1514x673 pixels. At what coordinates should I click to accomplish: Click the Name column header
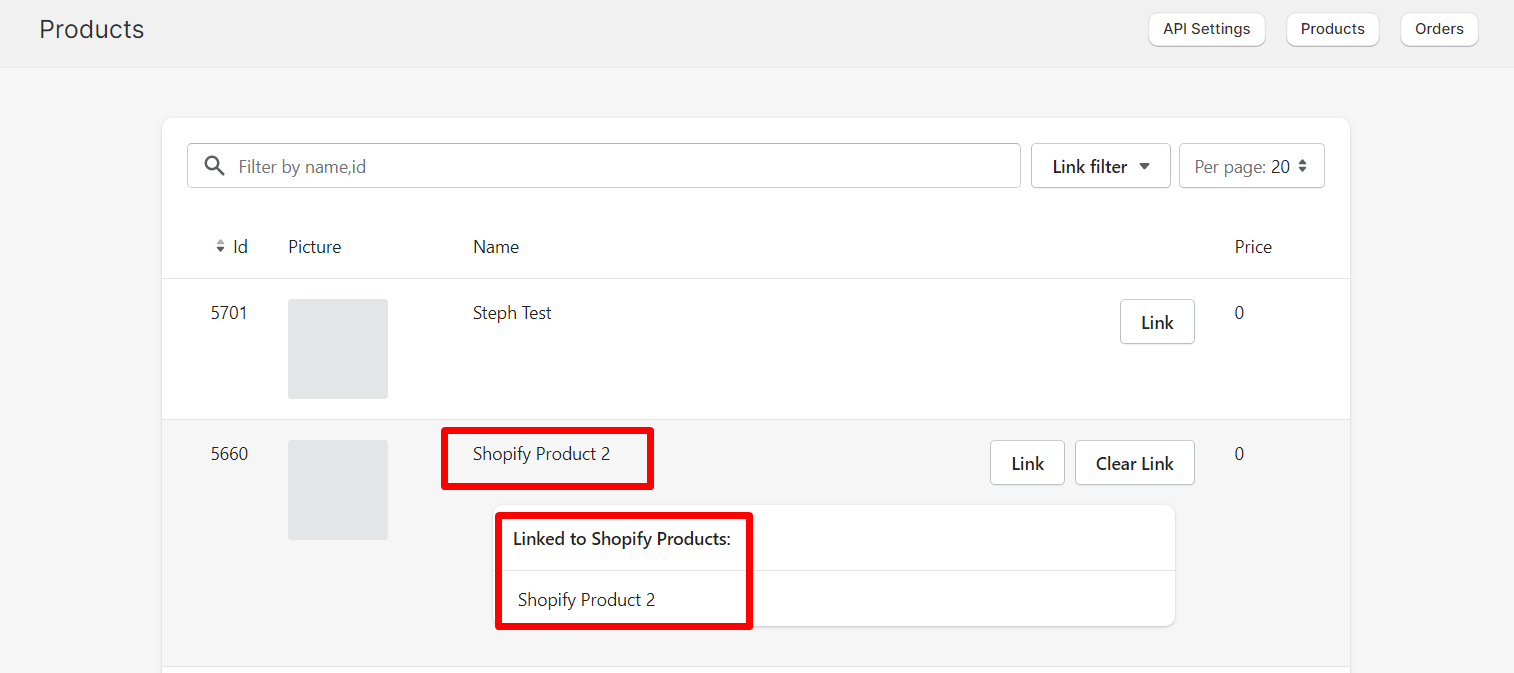click(496, 247)
